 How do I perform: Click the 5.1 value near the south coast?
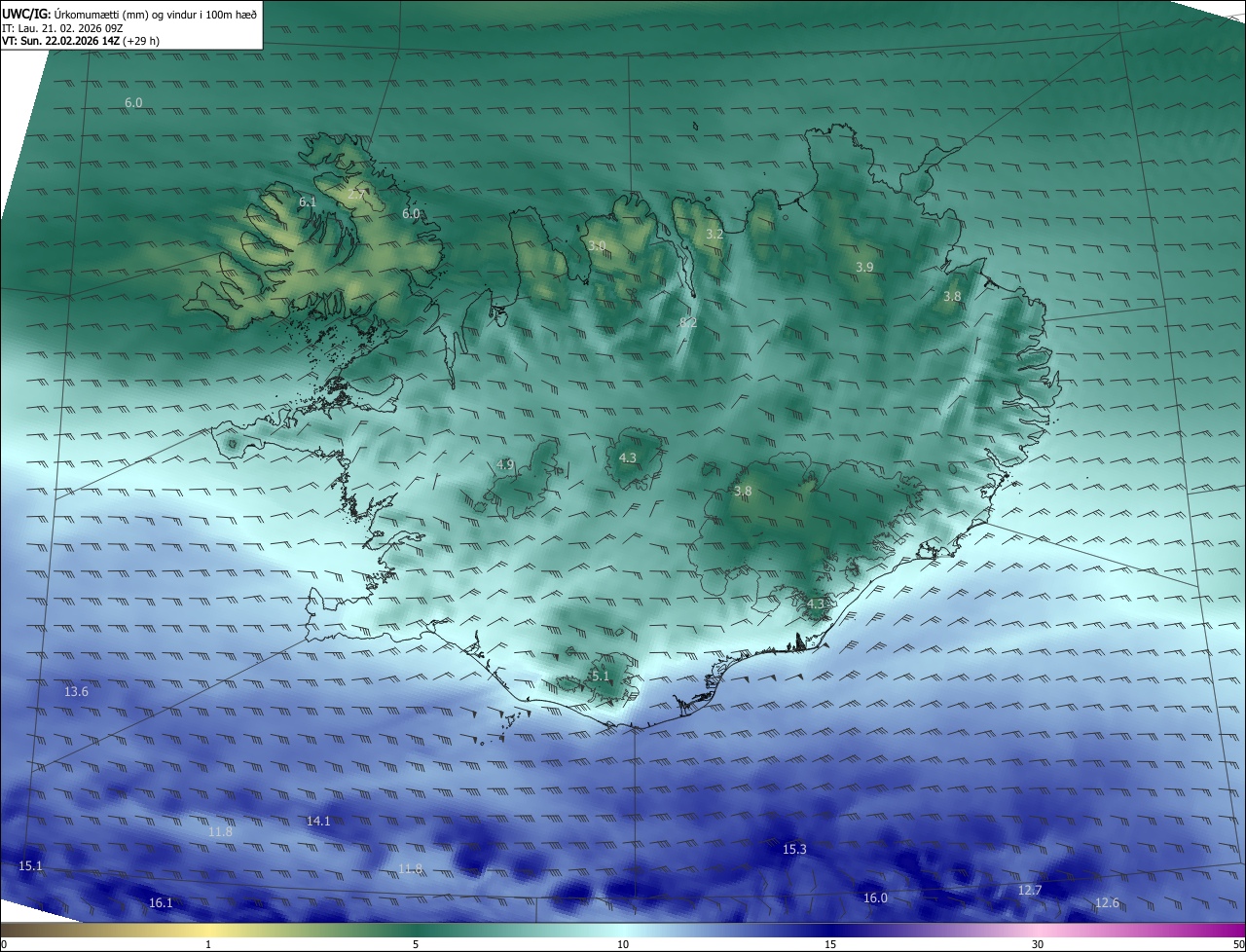(x=600, y=677)
